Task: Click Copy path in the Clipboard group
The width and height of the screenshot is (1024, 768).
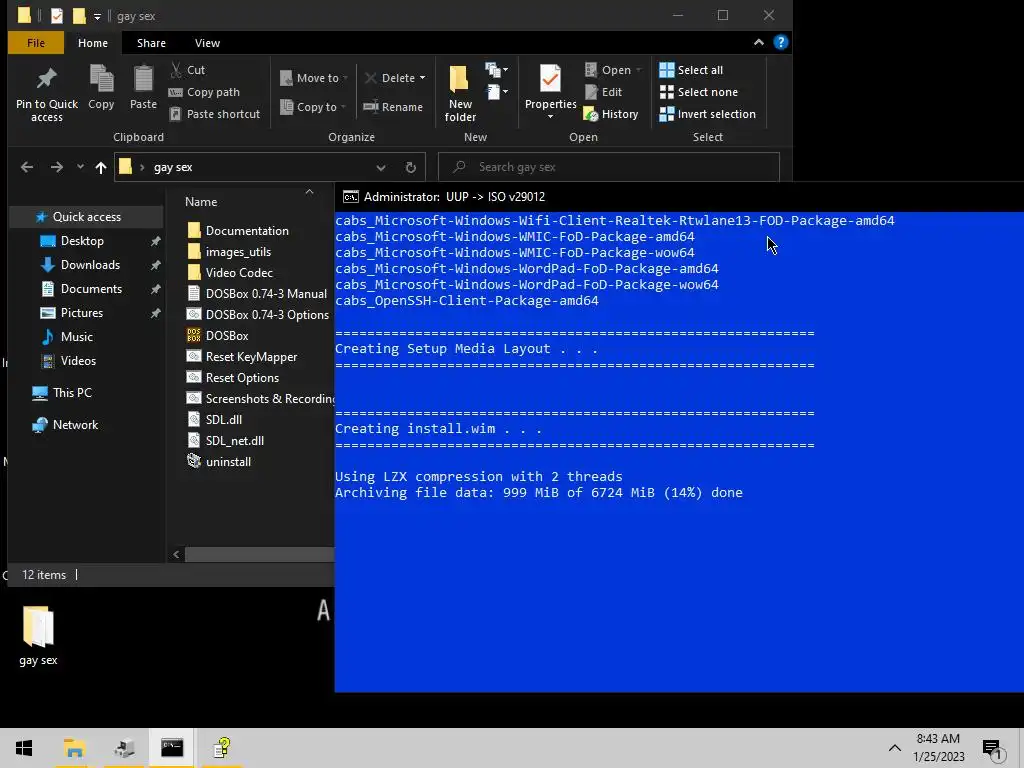Action: pos(204,92)
